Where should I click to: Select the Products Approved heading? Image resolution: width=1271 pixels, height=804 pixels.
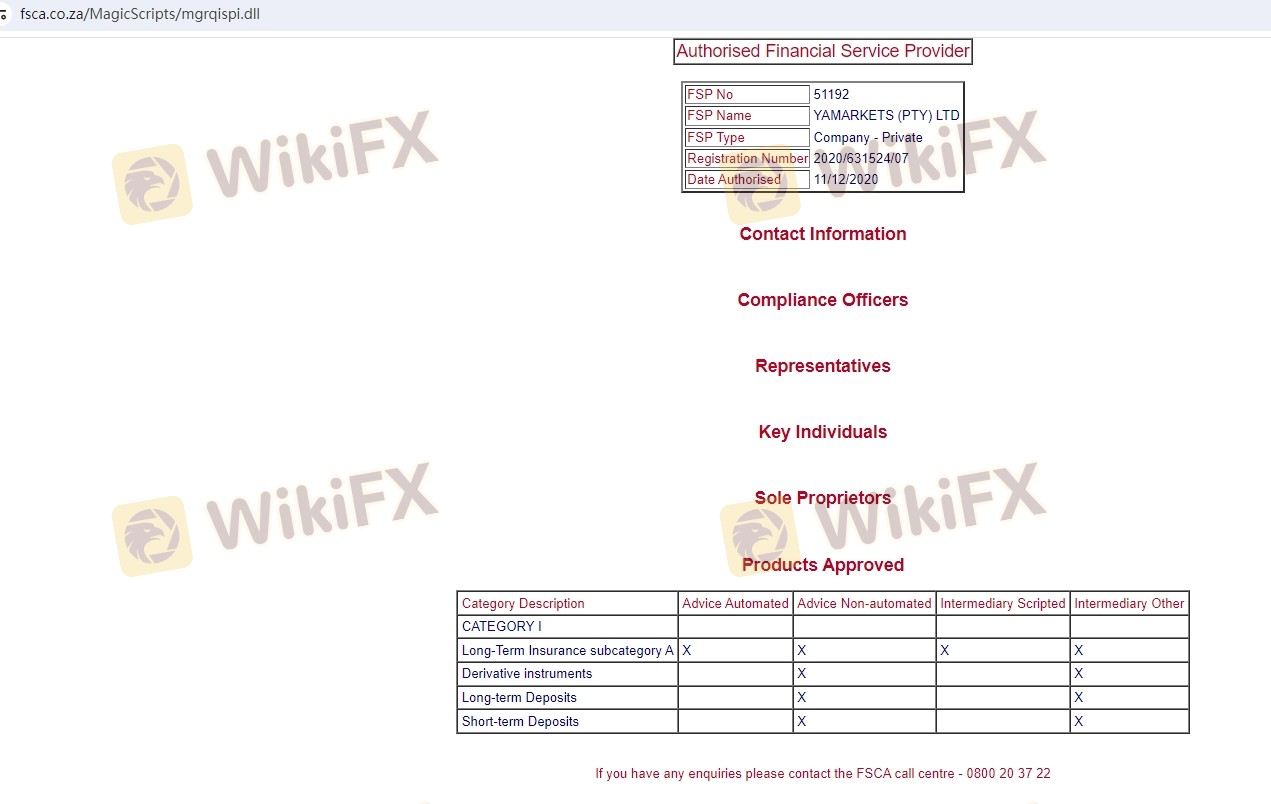(x=823, y=565)
